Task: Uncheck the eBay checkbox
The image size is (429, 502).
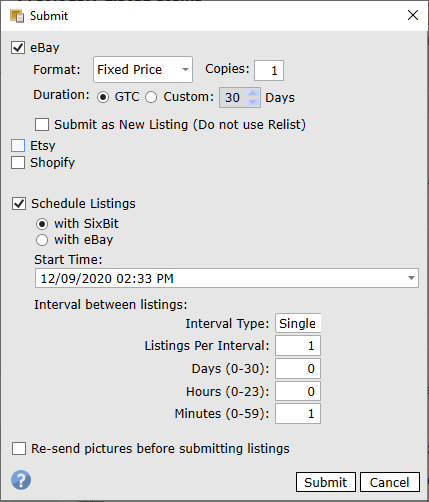Action: [x=18, y=48]
